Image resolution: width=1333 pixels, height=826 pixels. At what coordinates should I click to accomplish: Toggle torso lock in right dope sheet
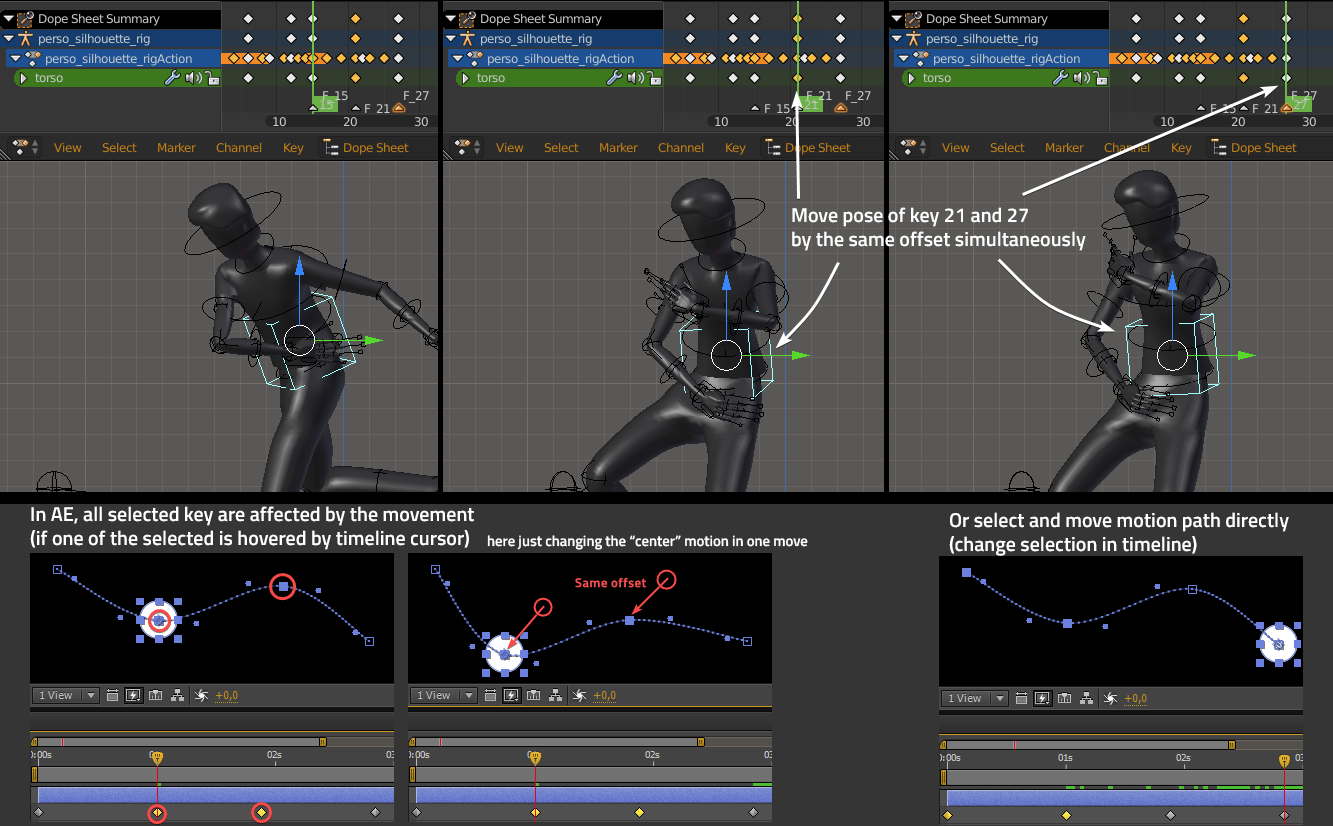[x=1100, y=78]
